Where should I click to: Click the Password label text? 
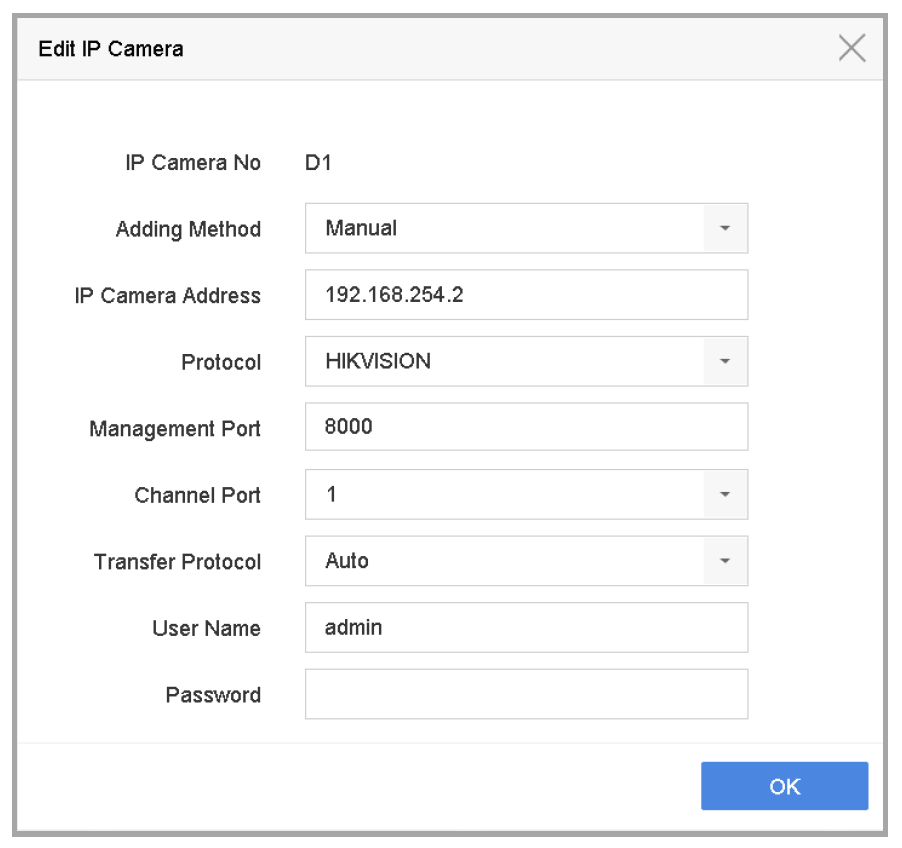213,695
